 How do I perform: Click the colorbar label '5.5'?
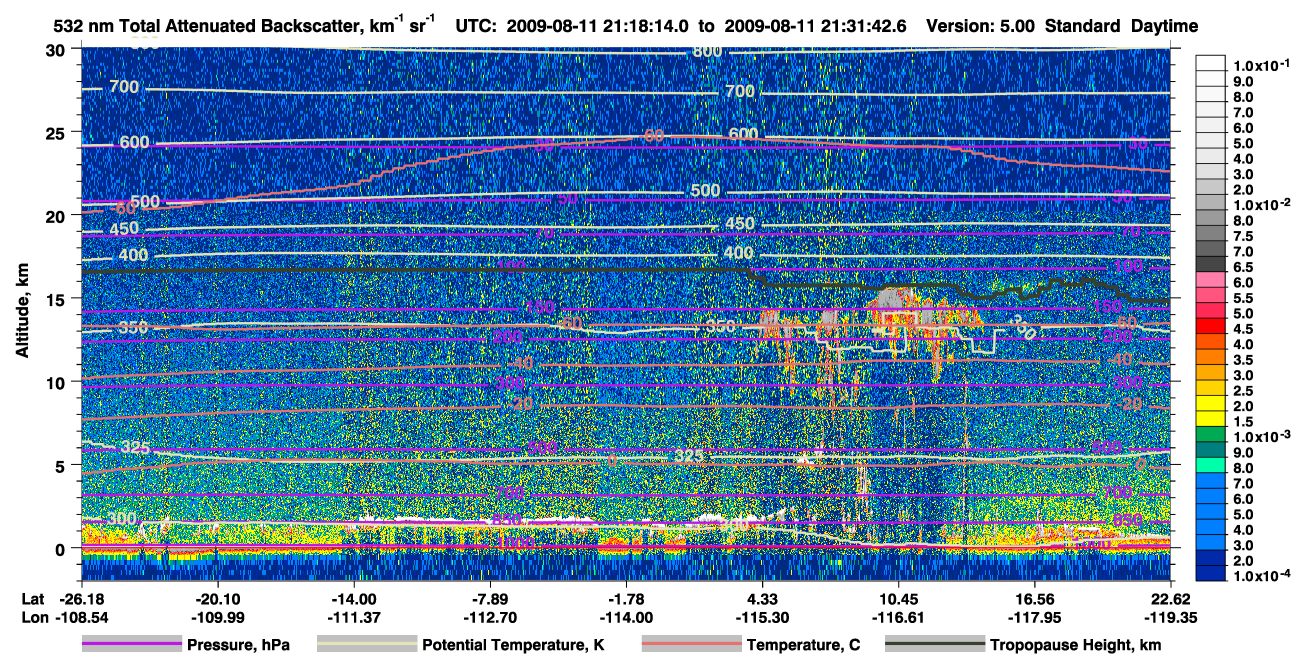coord(1244,298)
